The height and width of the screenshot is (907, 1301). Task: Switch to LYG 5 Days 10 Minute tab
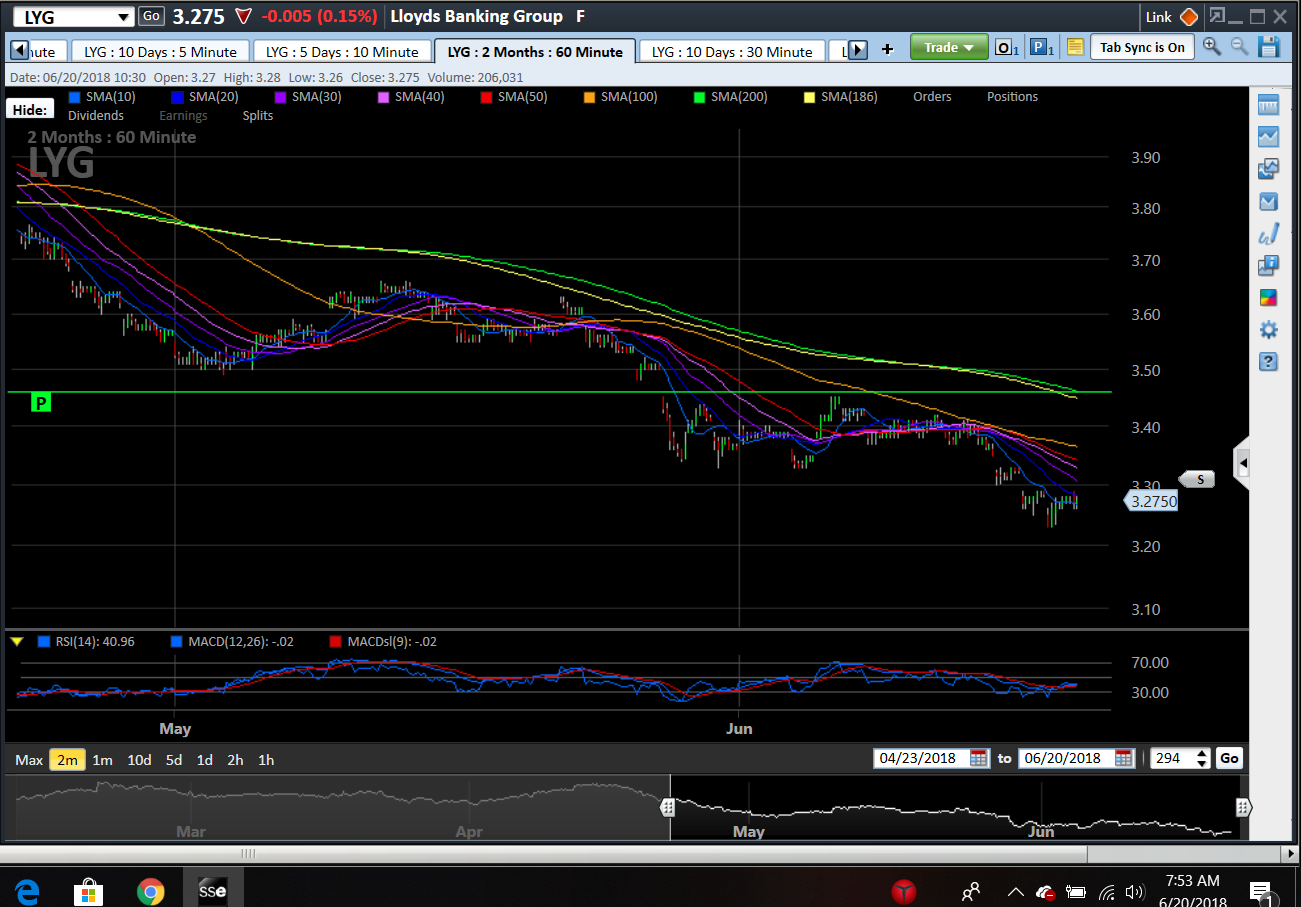(342, 52)
